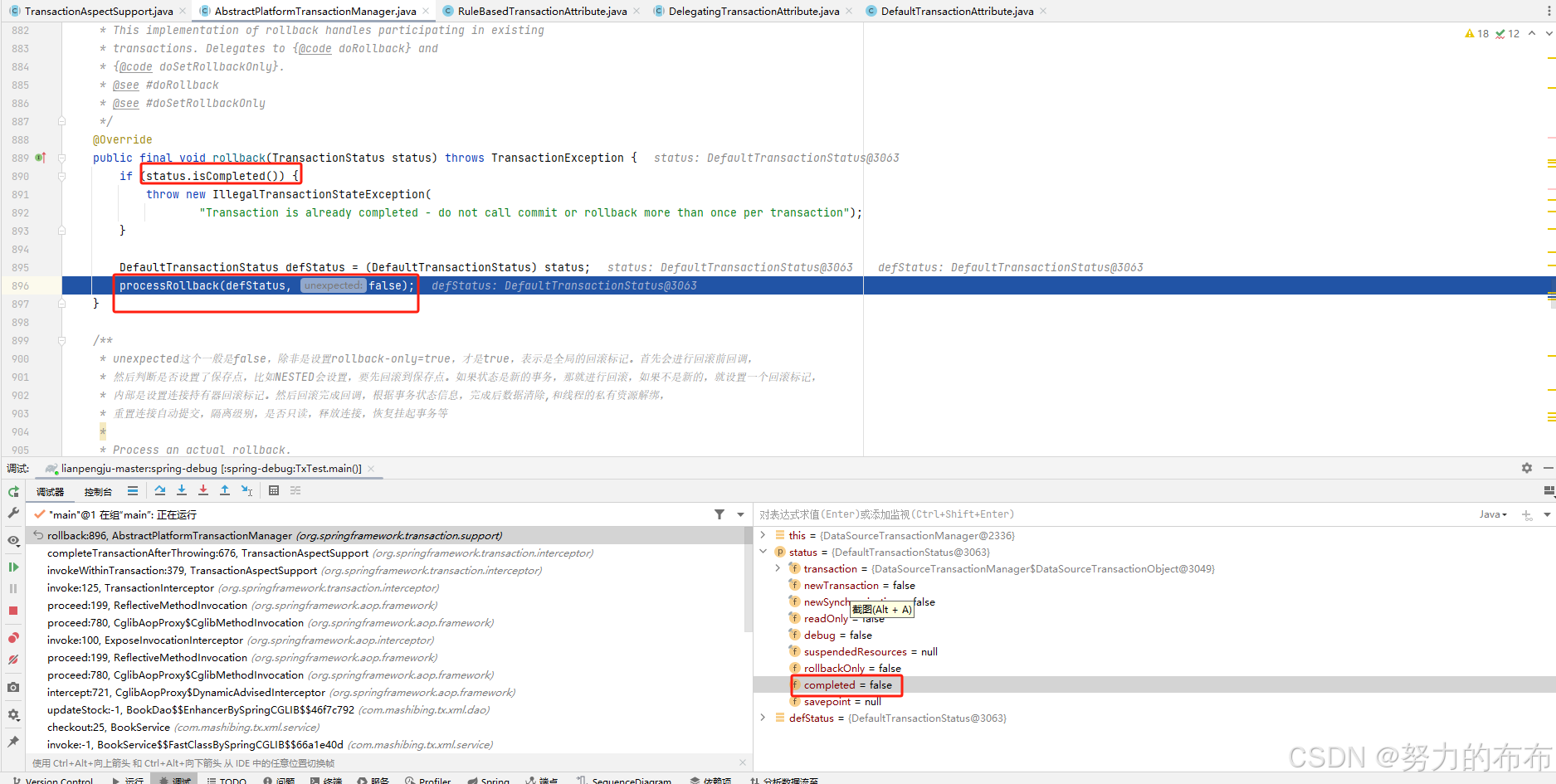Viewport: 1556px width, 784px height.
Task: Open debug tool window gear options
Action: 1527,468
